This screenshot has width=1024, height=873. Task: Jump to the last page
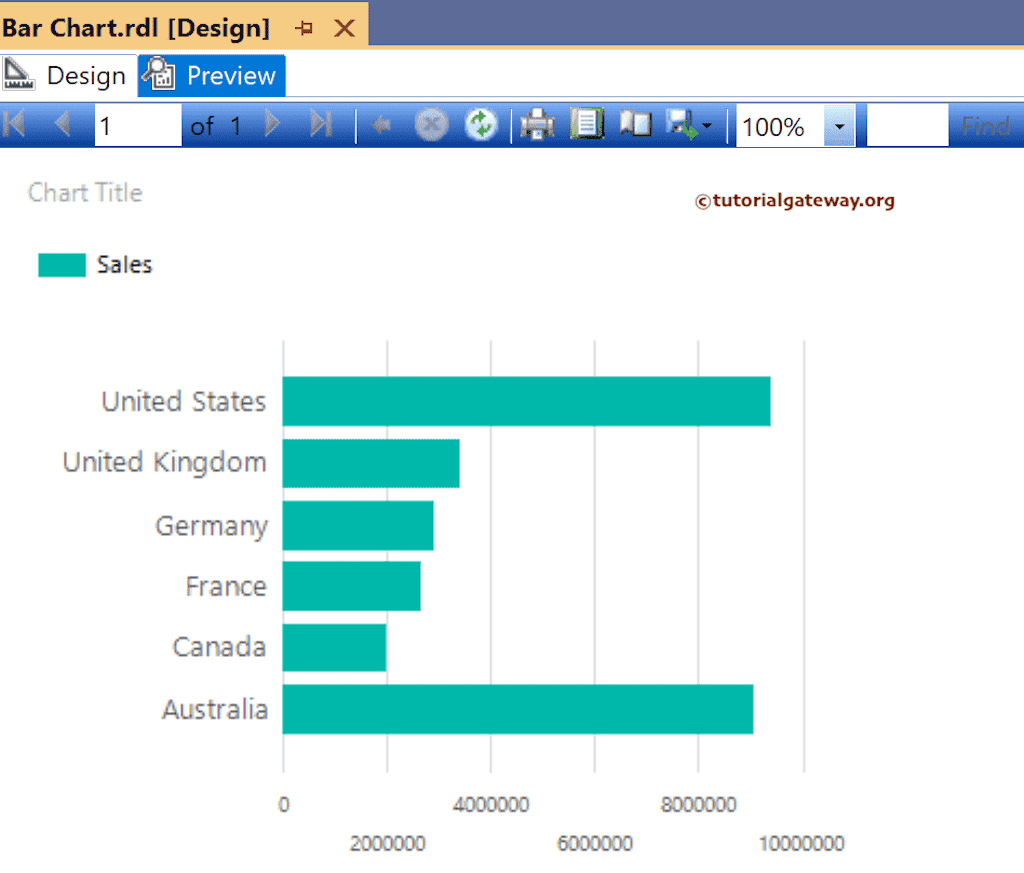(x=322, y=124)
